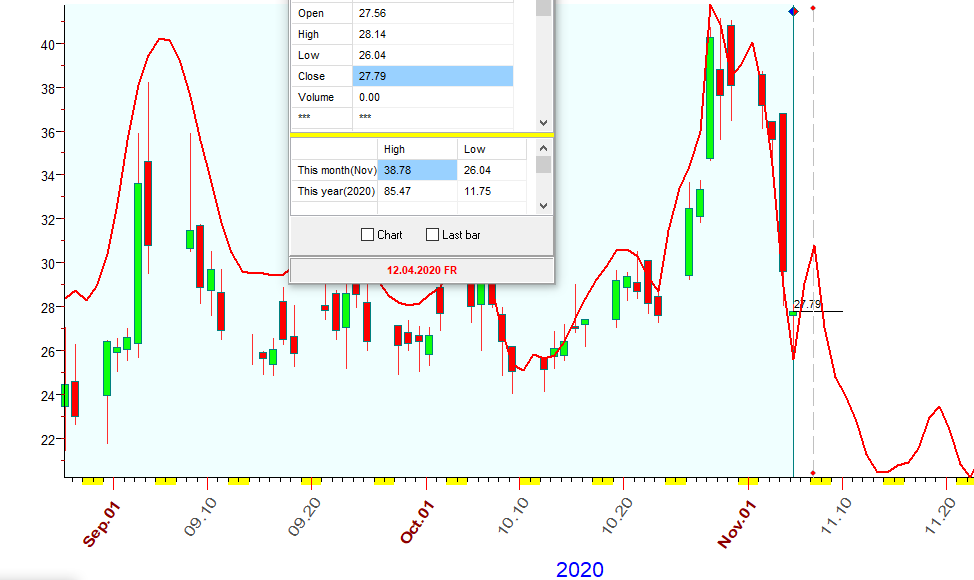Click the Oct.01 date axis label
The width and height of the screenshot is (974, 580).
click(416, 523)
